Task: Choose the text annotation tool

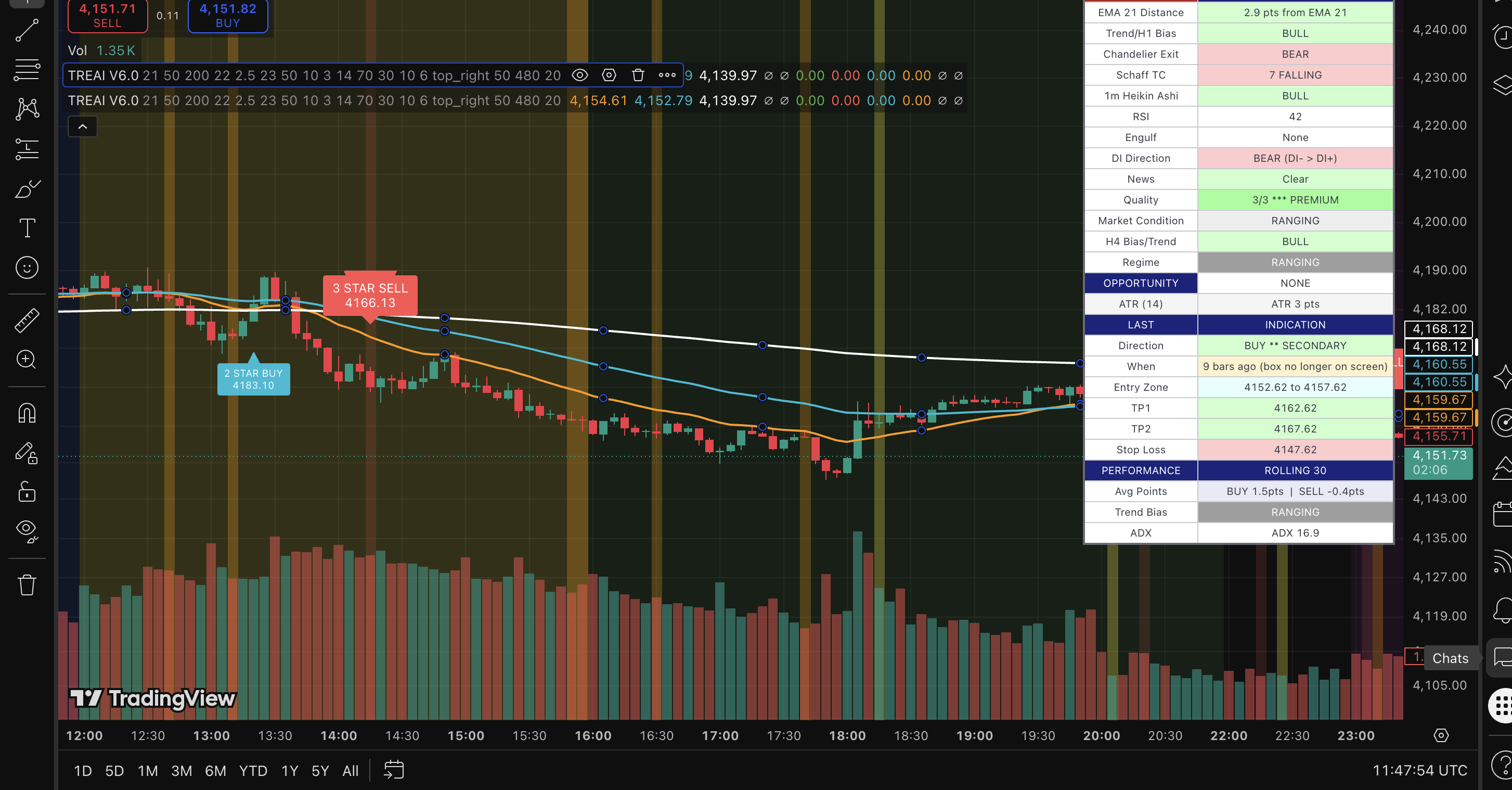Action: point(27,228)
